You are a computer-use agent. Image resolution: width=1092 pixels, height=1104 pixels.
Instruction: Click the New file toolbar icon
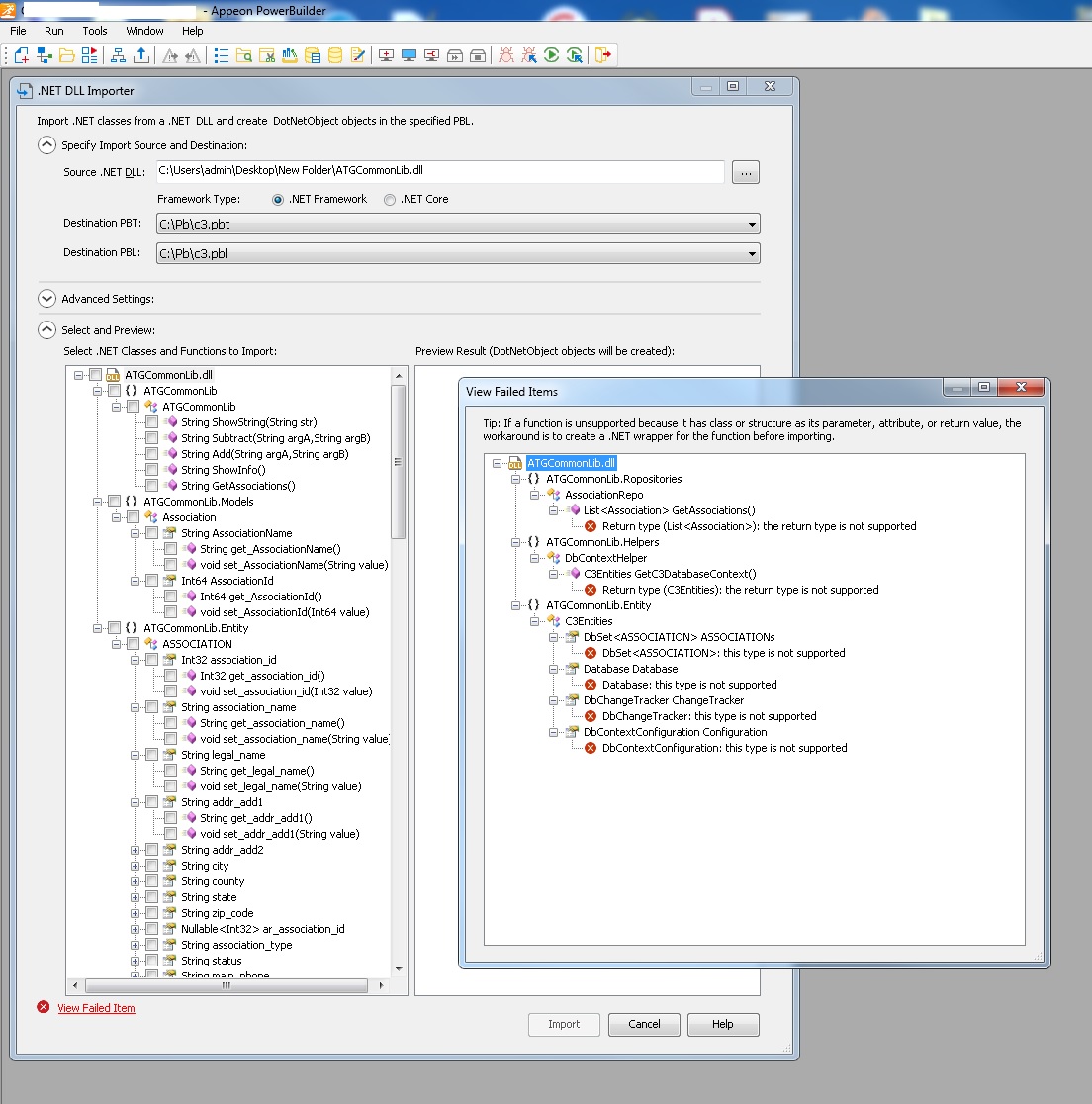[21, 55]
